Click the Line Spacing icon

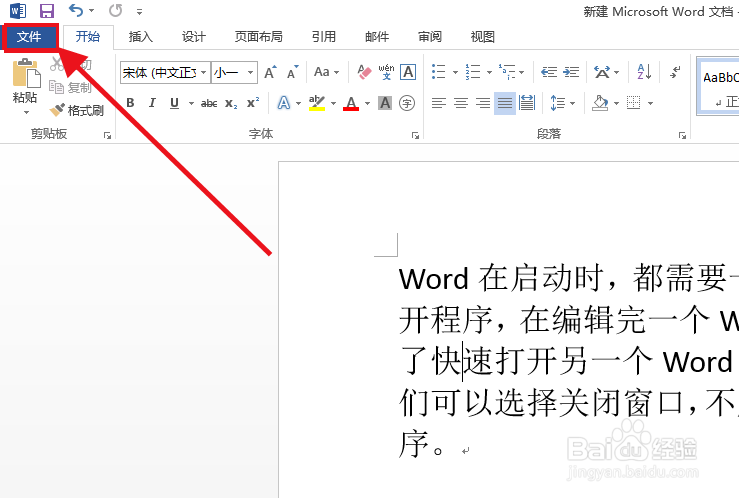[x=558, y=103]
